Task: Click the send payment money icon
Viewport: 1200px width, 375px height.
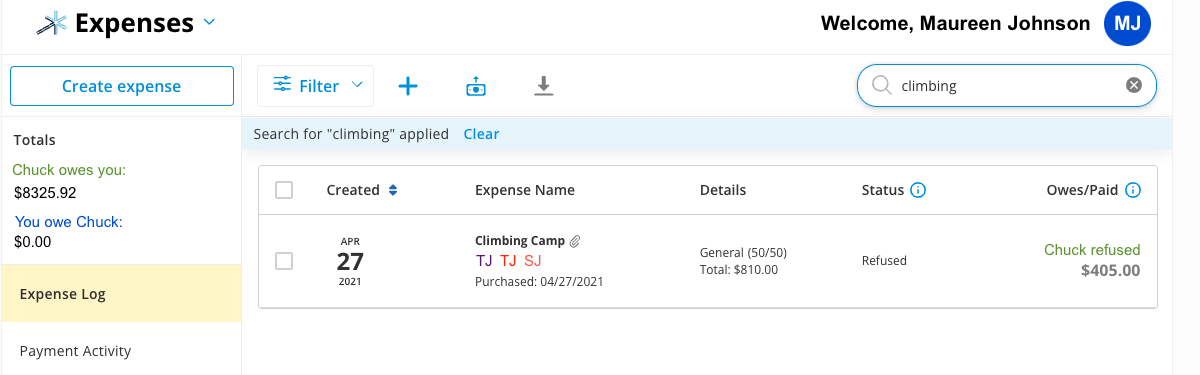Action: pyautogui.click(x=476, y=86)
